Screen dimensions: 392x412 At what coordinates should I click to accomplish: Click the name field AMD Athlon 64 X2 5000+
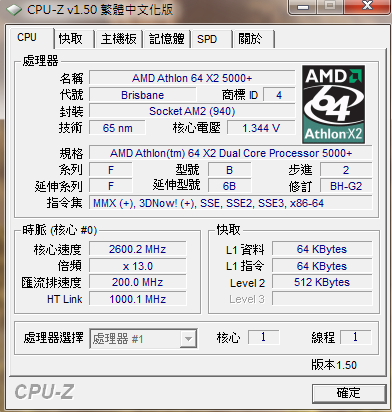pyautogui.click(x=192, y=78)
